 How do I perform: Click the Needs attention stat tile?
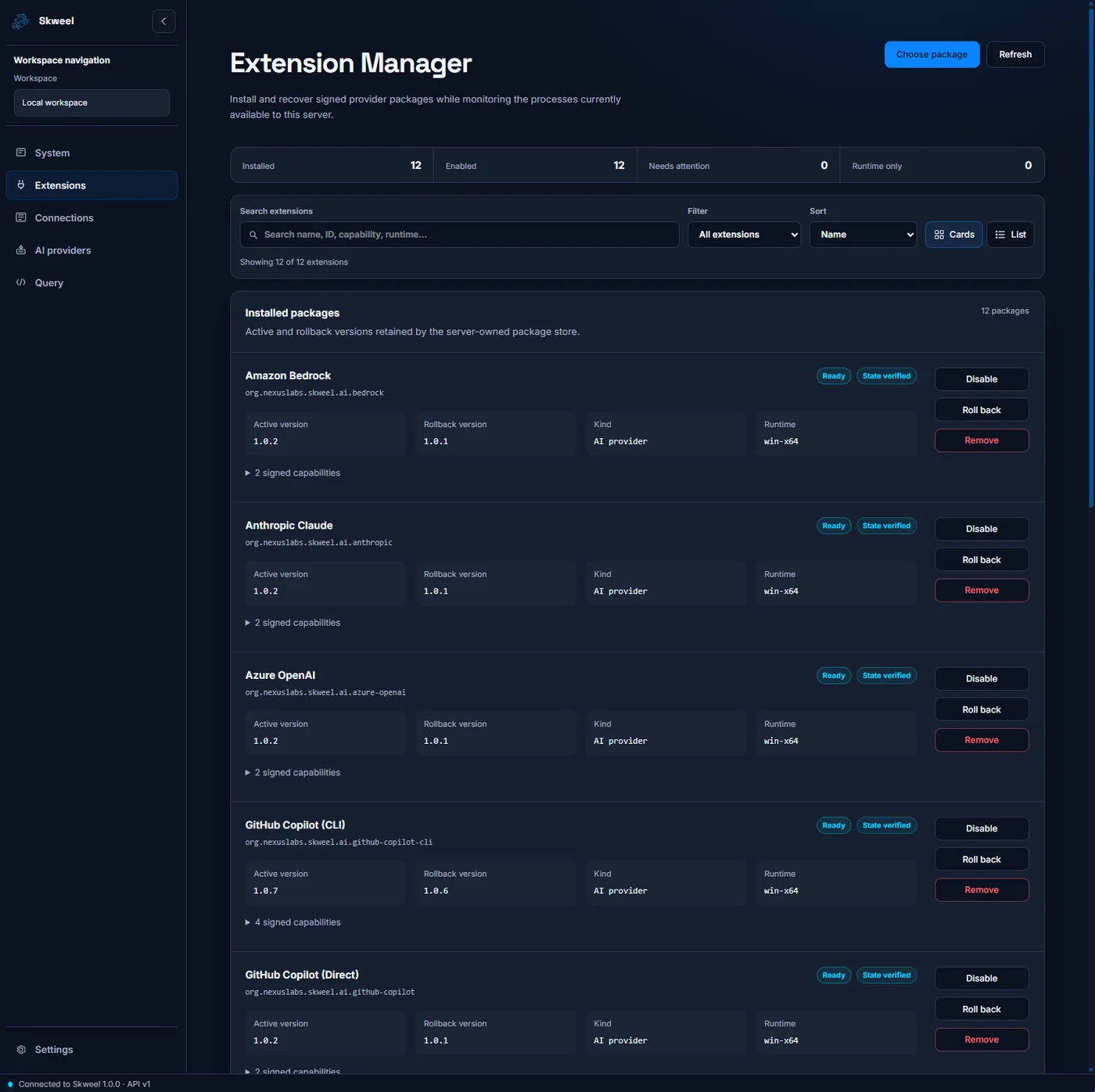[738, 165]
